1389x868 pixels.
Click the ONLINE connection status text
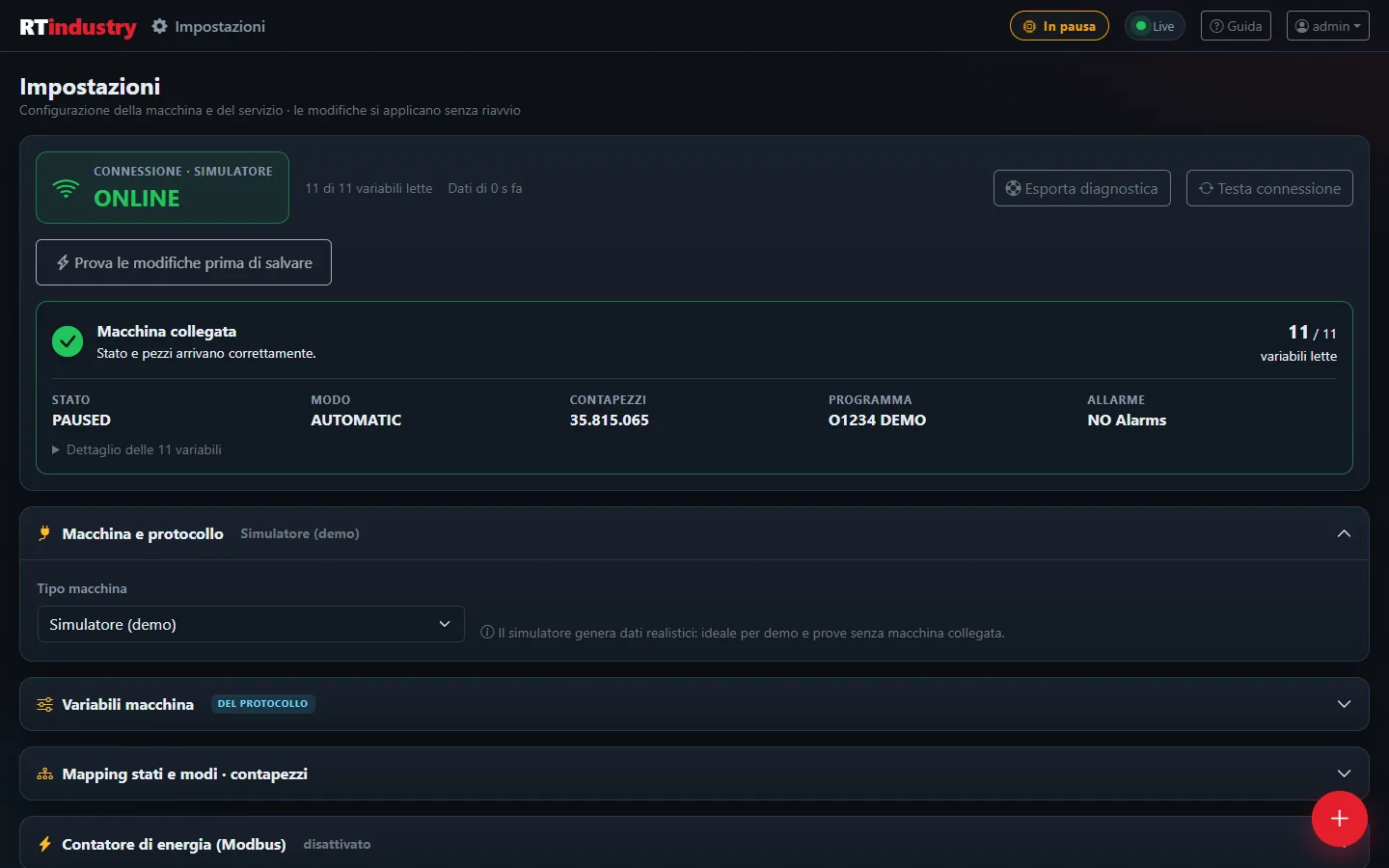137,199
